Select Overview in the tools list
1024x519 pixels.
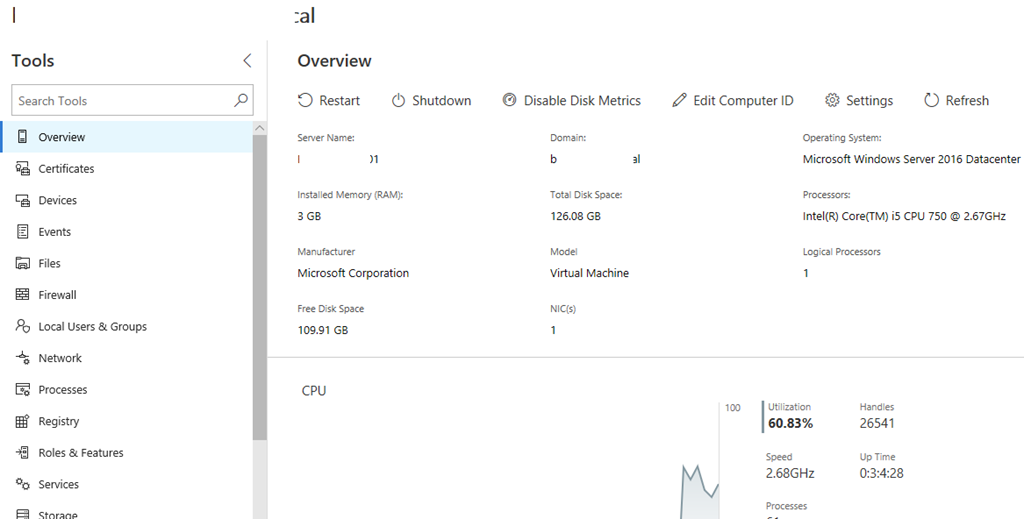(62, 137)
